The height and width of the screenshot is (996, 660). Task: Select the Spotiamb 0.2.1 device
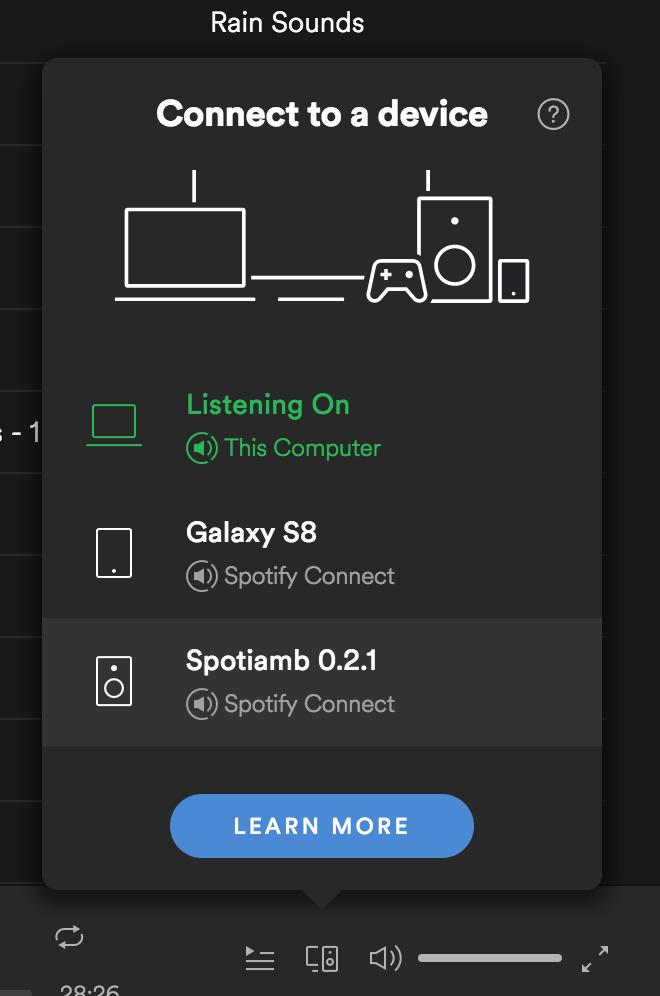322,682
